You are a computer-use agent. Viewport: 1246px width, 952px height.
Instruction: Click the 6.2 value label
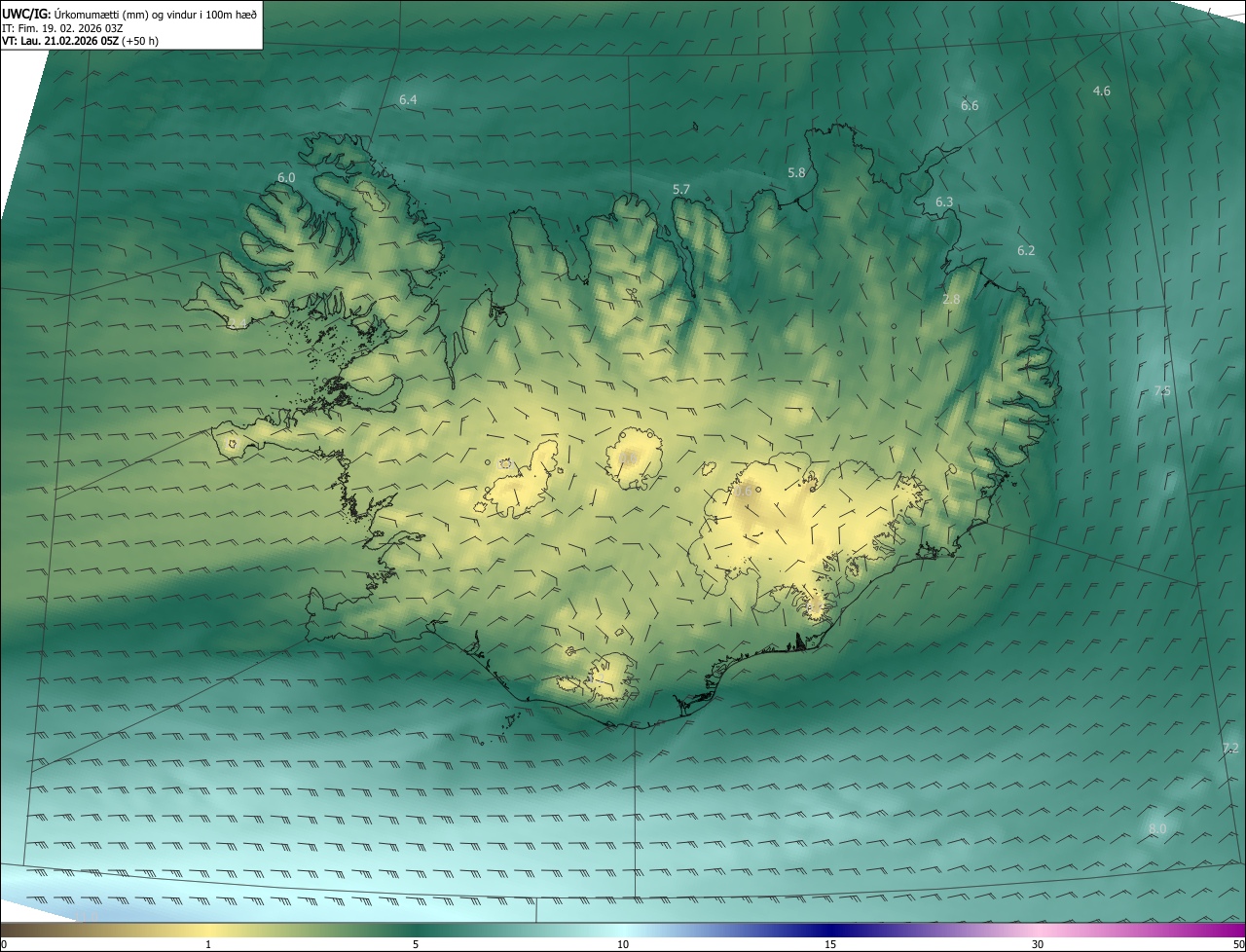point(1026,250)
